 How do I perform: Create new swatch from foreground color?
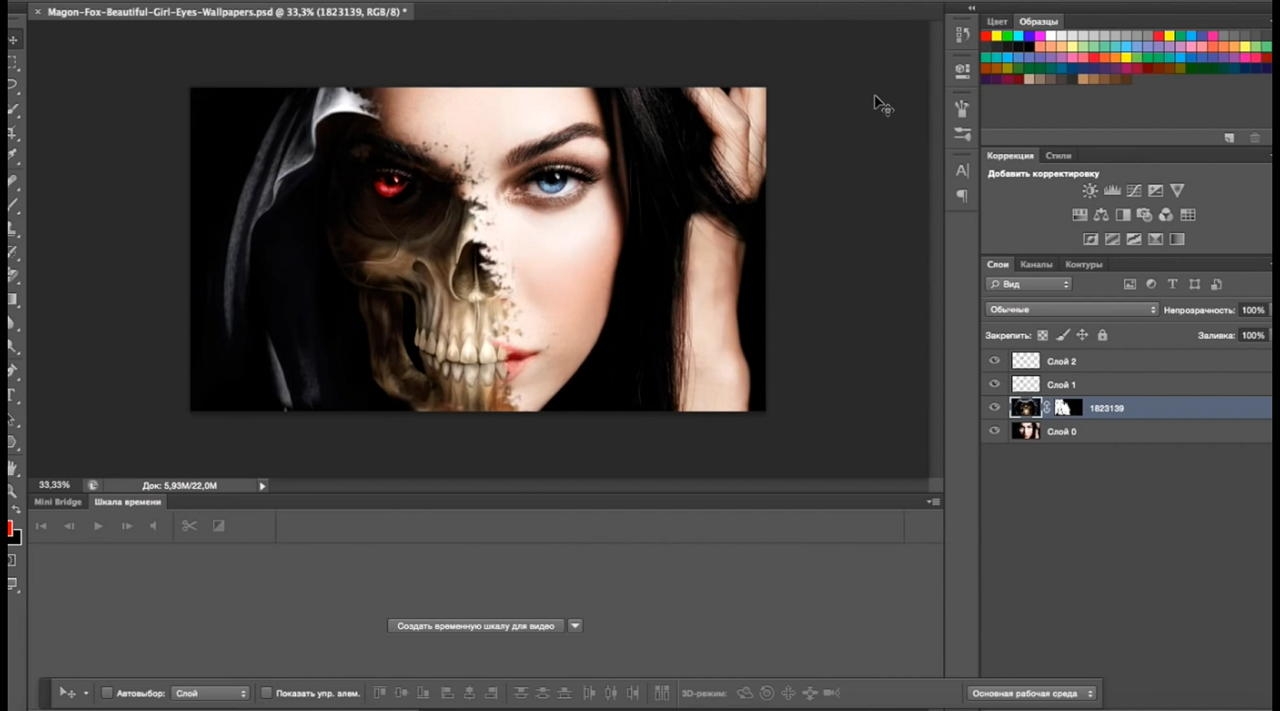click(x=1229, y=138)
